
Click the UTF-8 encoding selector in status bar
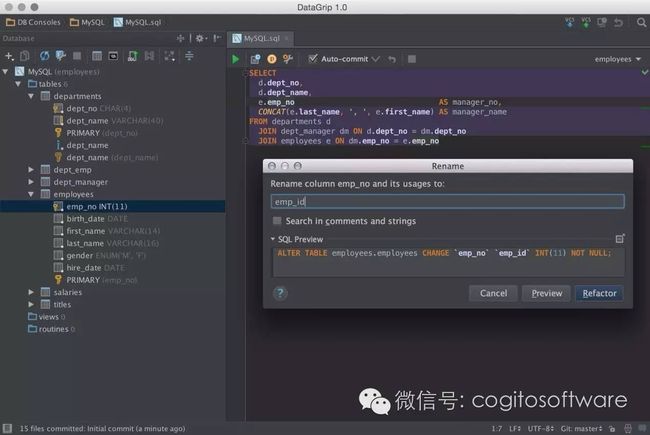pos(541,429)
